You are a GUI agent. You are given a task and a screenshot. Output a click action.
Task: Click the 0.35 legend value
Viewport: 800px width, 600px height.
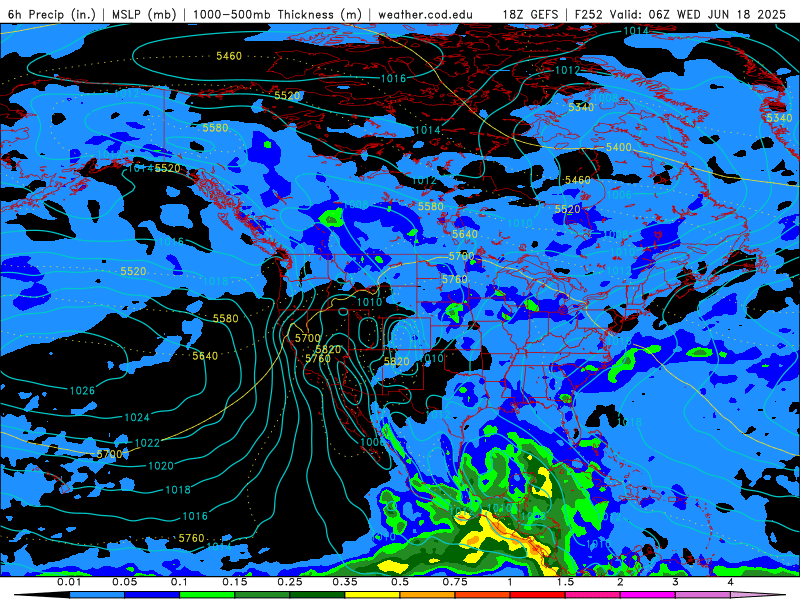tap(345, 582)
